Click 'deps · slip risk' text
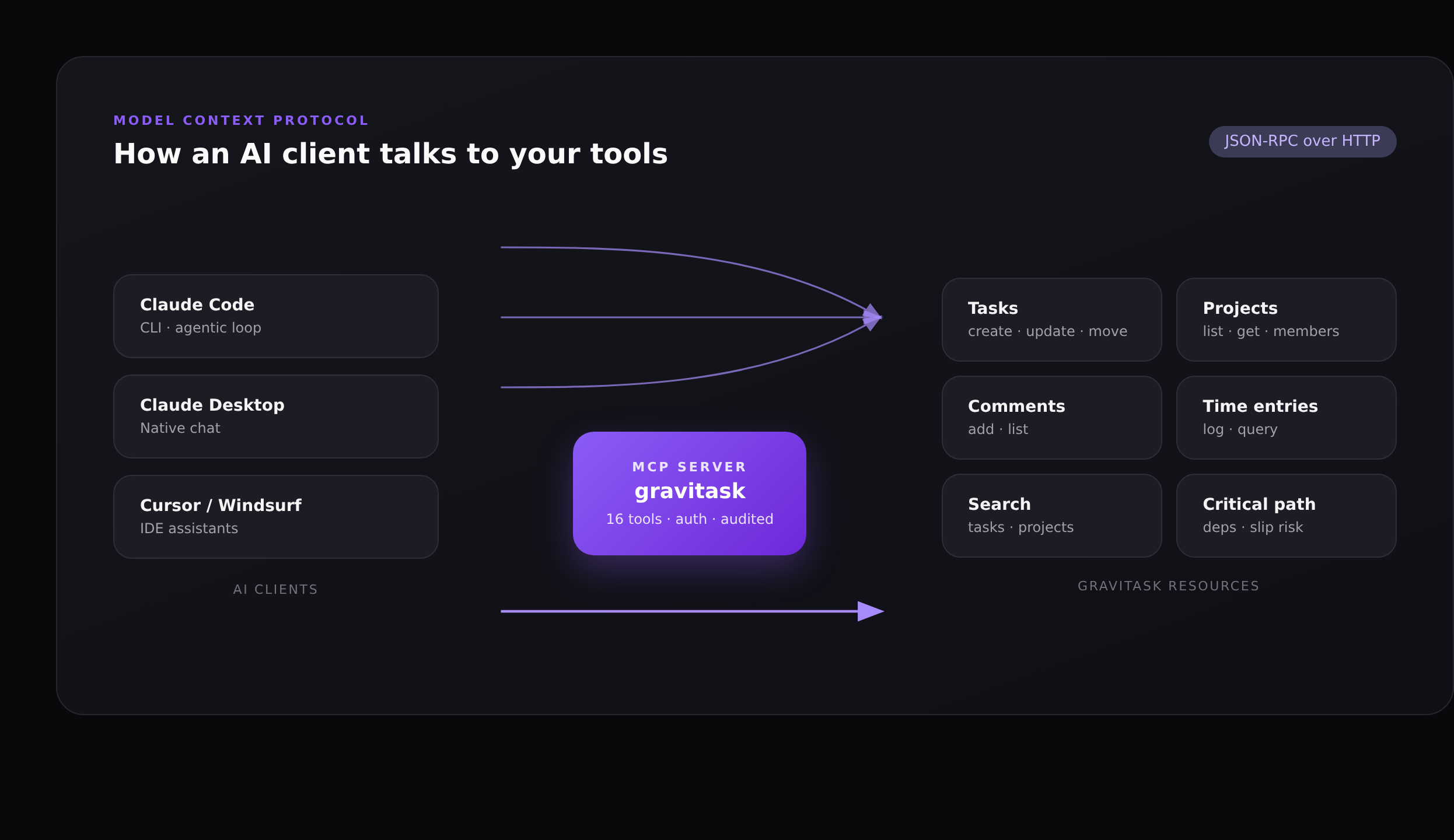The width and height of the screenshot is (1454, 840). tap(1253, 527)
